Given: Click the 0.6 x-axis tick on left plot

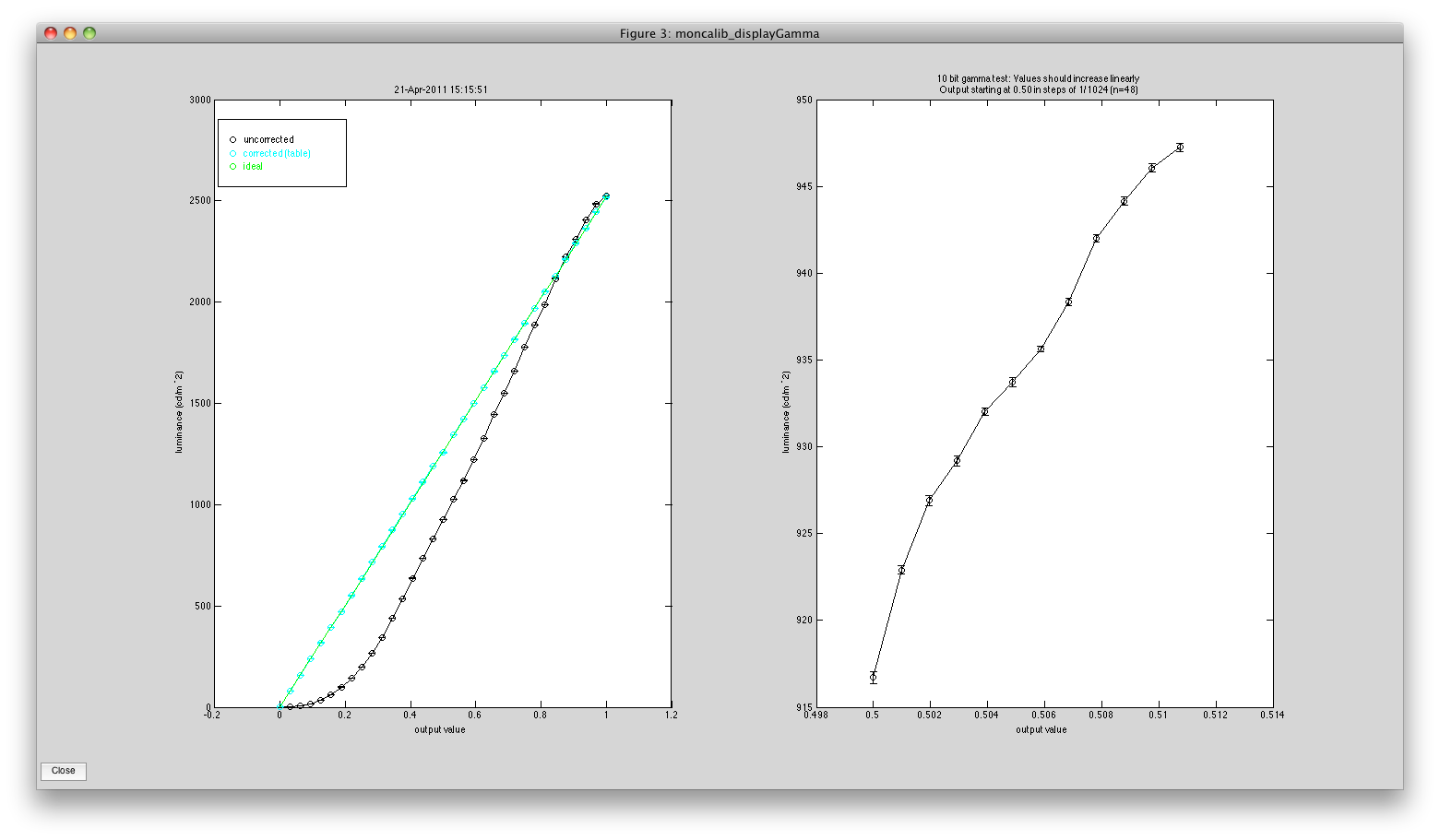Looking at the screenshot, I should 475,716.
